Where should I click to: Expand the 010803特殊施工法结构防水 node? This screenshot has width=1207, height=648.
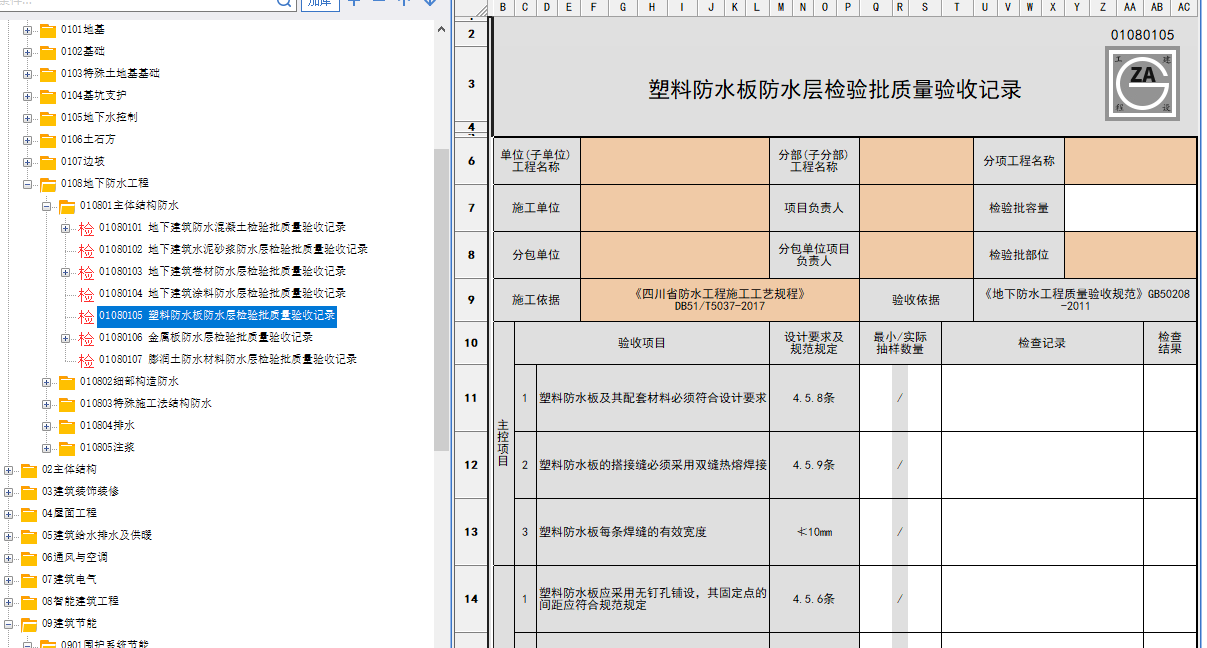[x=47, y=404]
